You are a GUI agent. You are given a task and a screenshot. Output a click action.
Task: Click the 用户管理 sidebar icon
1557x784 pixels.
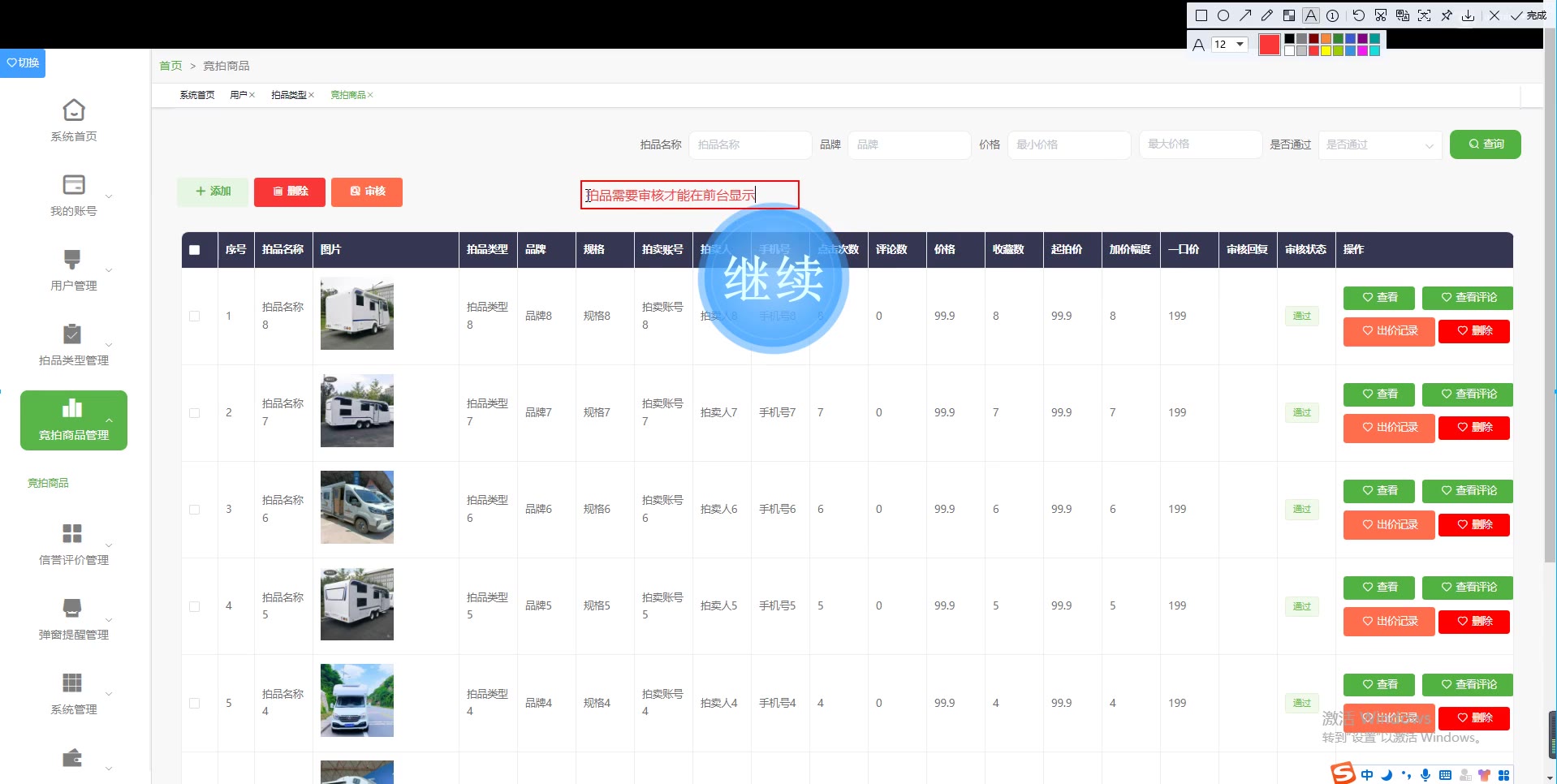(72, 259)
